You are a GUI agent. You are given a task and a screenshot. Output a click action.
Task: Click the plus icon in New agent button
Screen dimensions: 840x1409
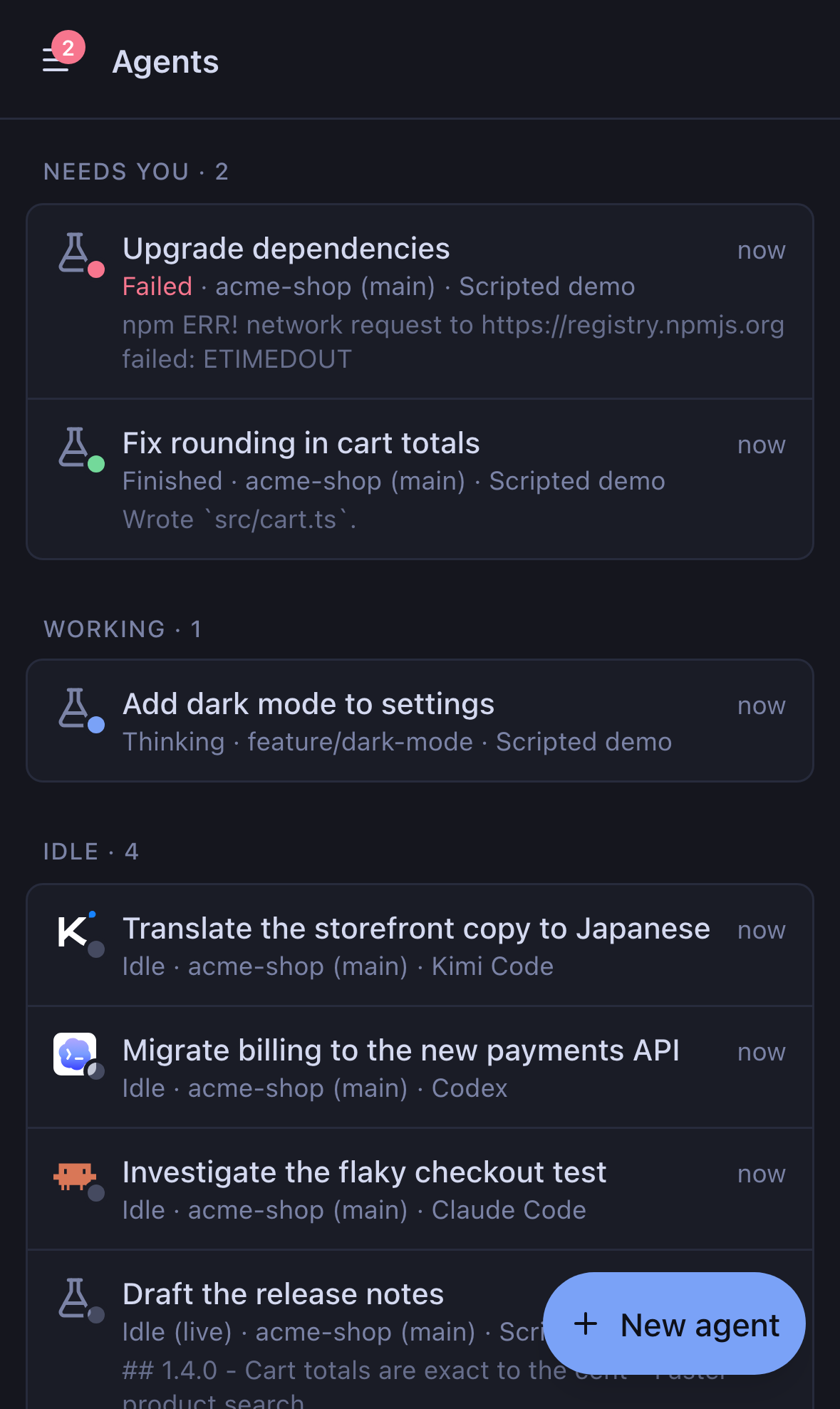(586, 1323)
